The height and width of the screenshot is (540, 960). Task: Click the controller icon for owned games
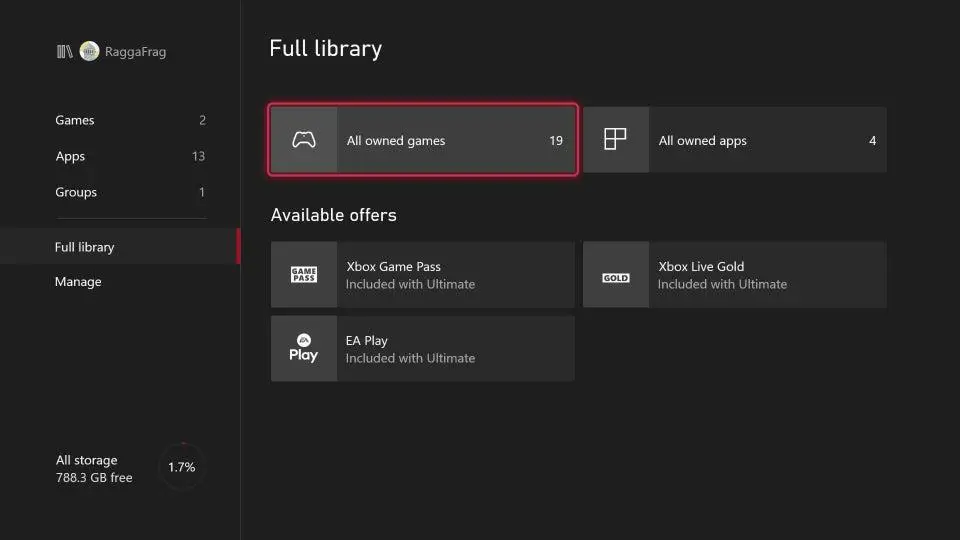[x=304, y=140]
